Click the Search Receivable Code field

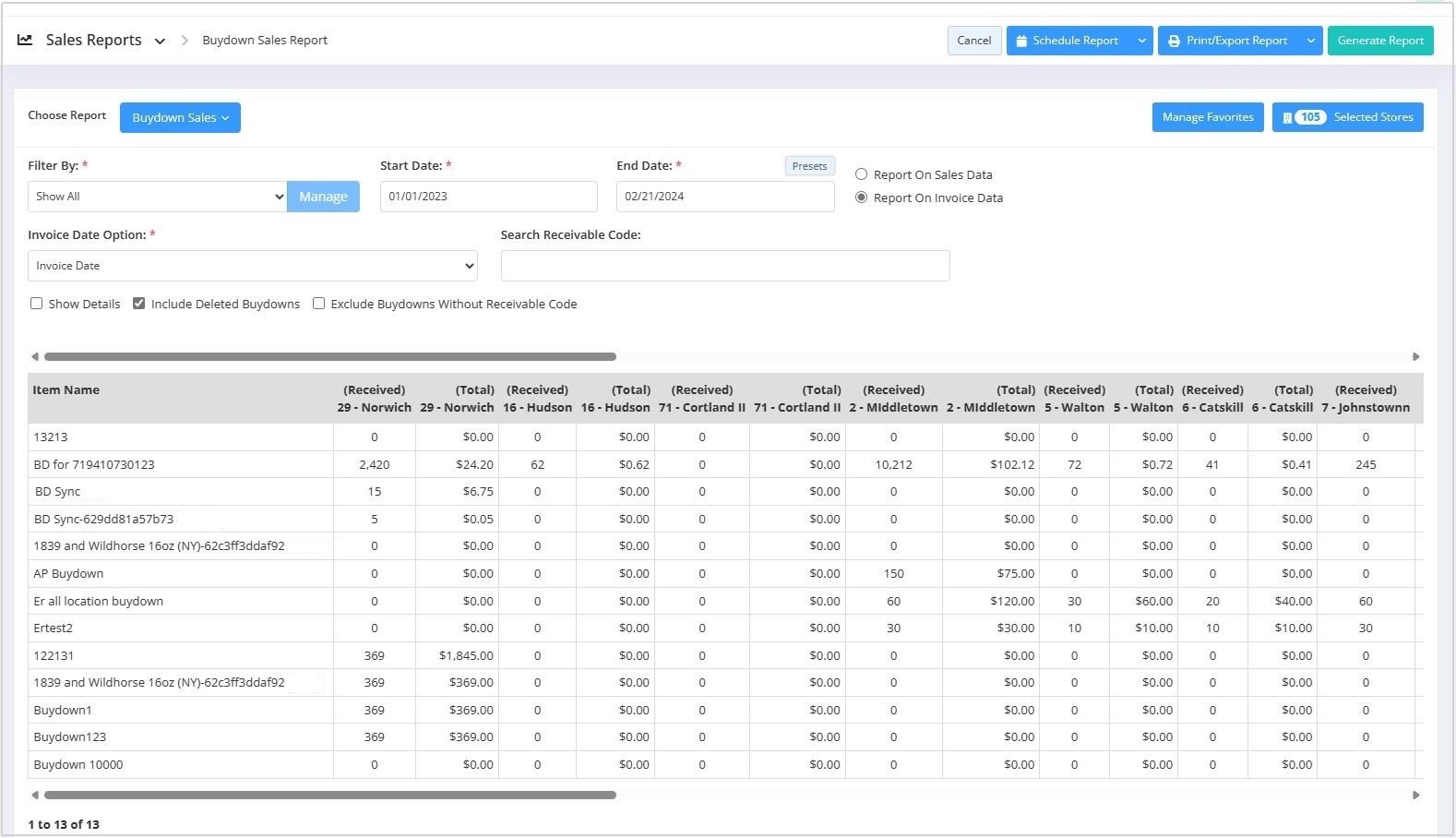[x=725, y=266]
